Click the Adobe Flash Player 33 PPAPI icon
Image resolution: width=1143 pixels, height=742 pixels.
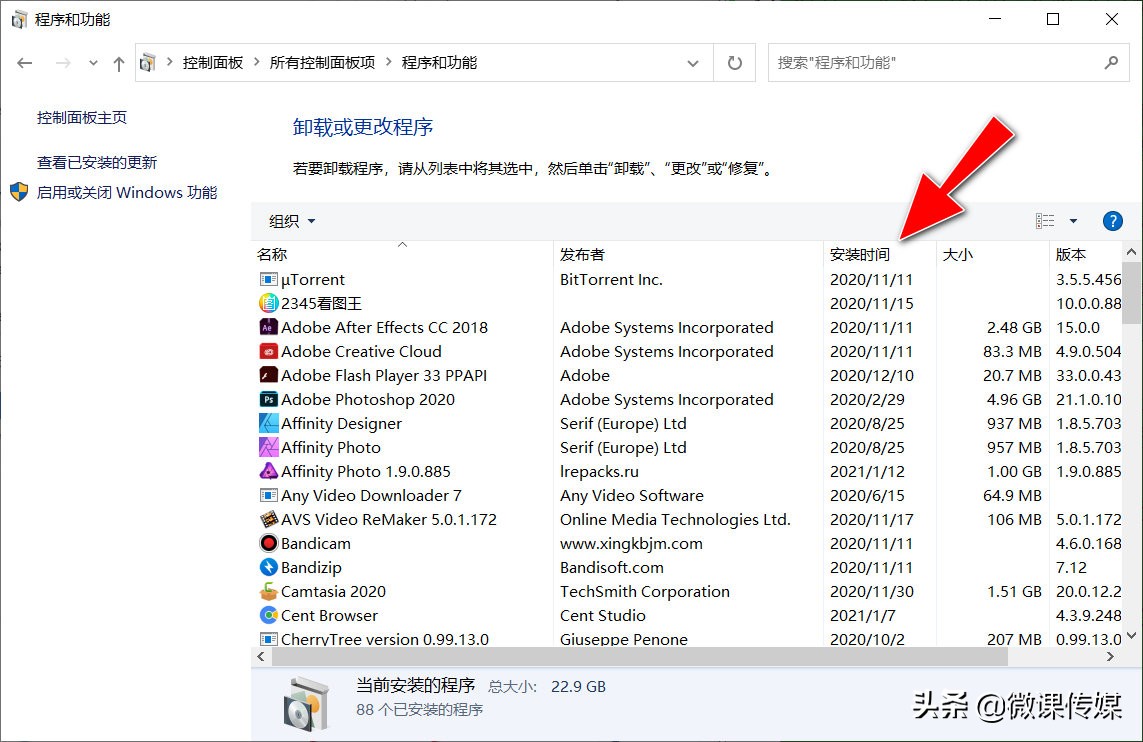[268, 375]
